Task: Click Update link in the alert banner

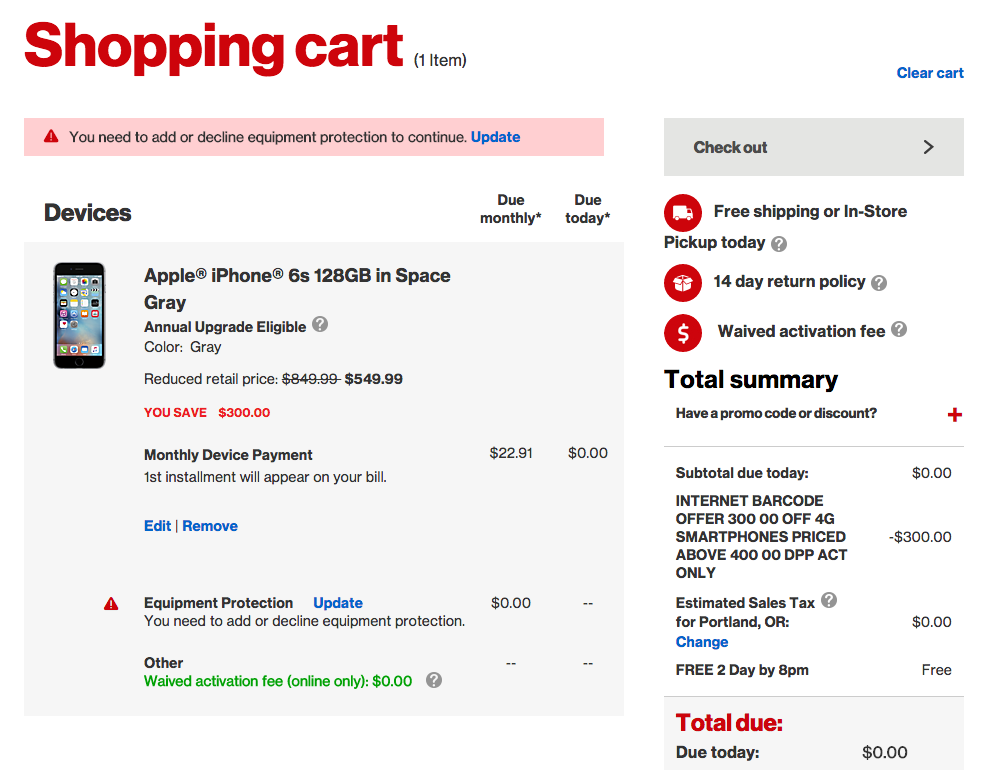Action: point(495,137)
